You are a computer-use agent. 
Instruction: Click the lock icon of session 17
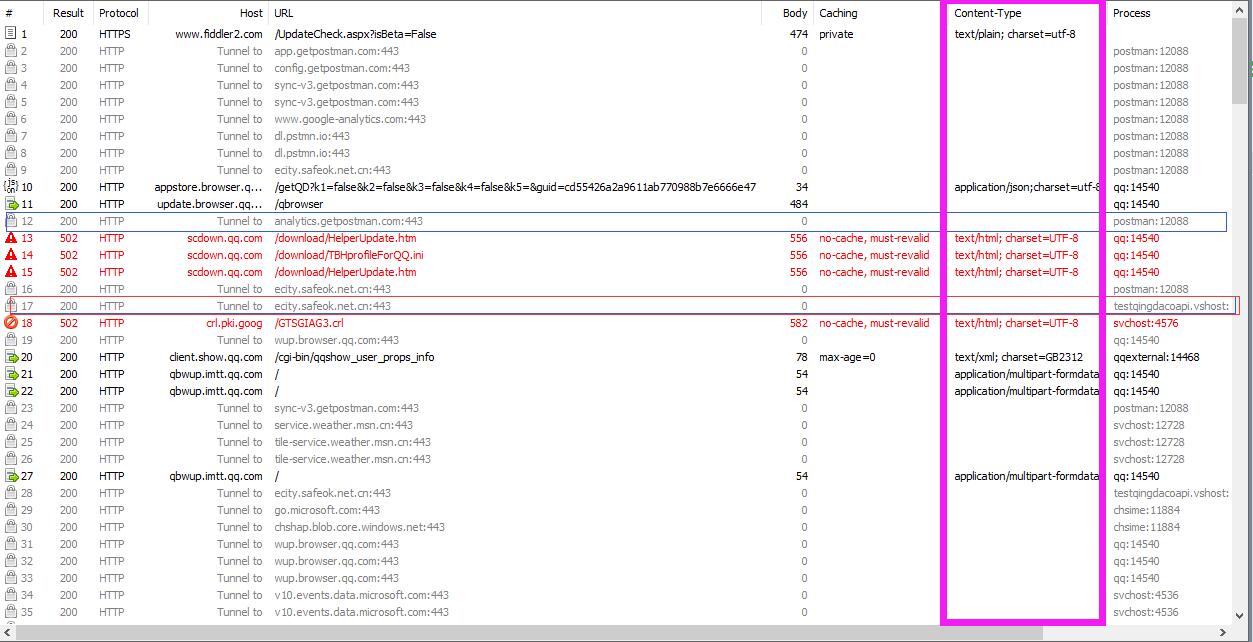coord(11,306)
